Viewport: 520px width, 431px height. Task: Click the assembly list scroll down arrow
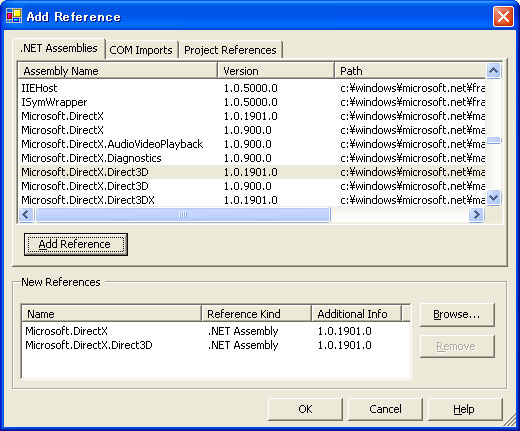click(493, 198)
